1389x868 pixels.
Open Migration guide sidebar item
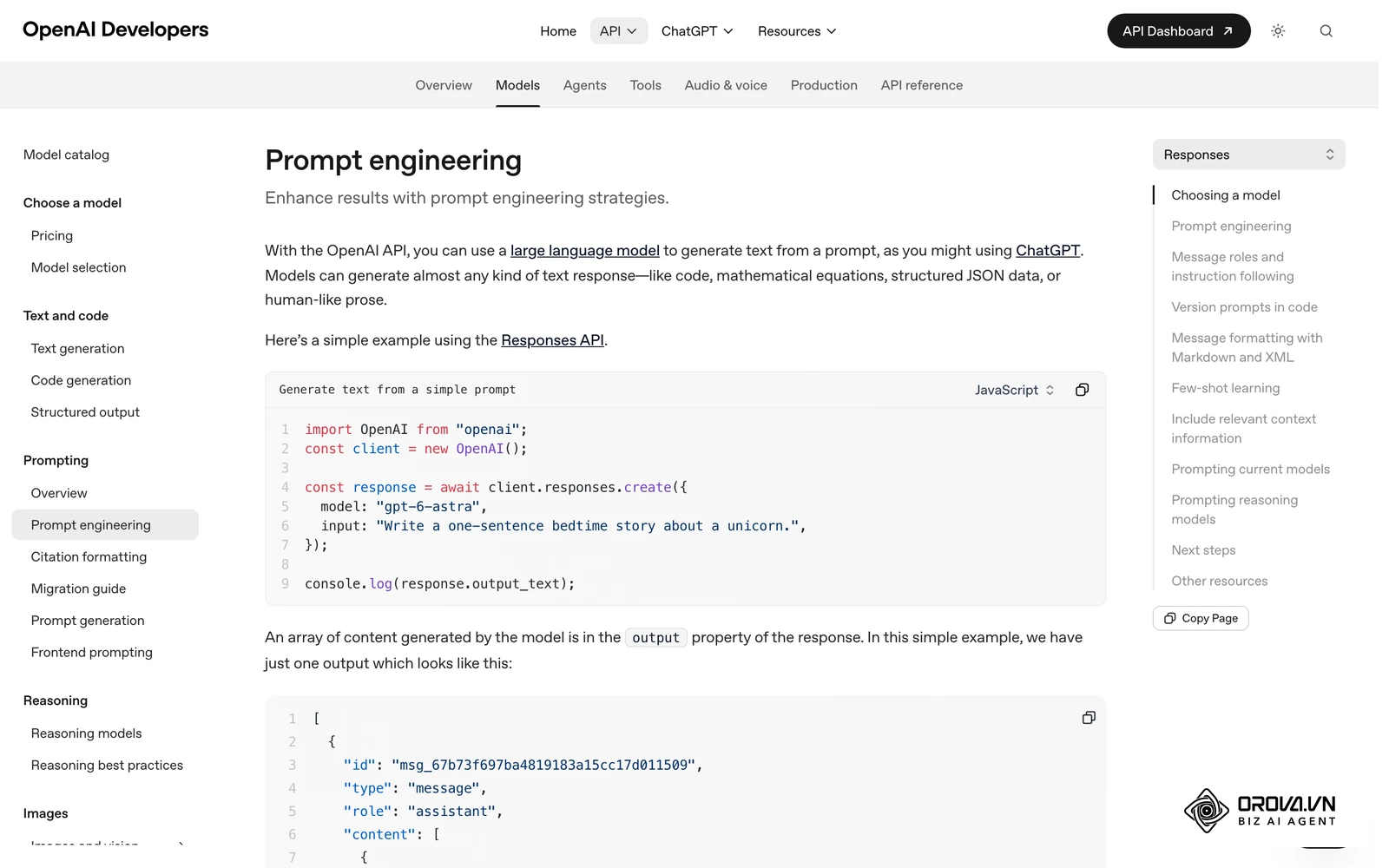coord(79,589)
